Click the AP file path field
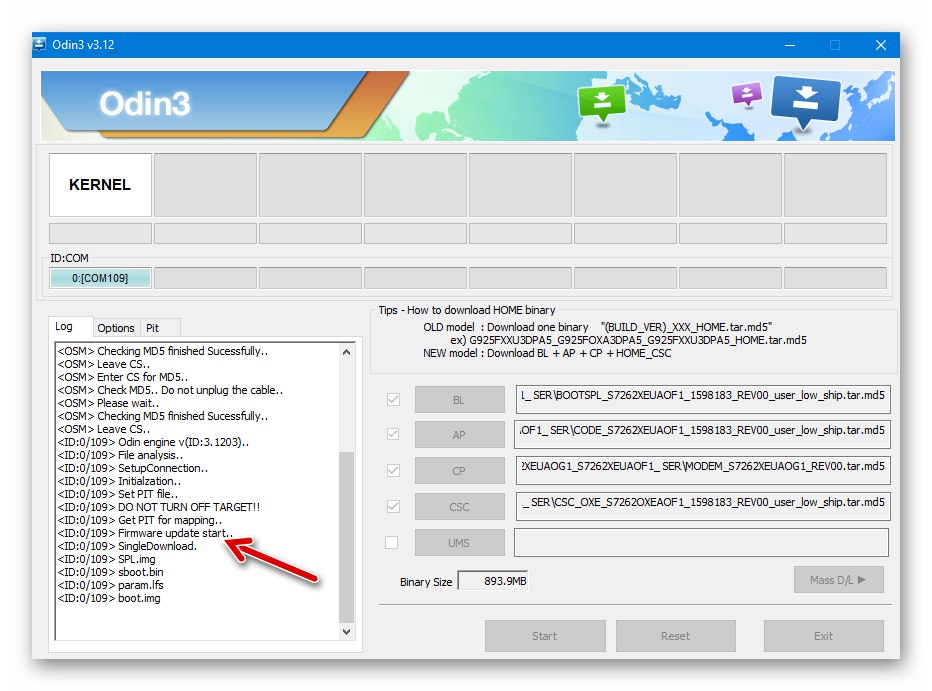The image size is (932, 691). pyautogui.click(x=703, y=434)
